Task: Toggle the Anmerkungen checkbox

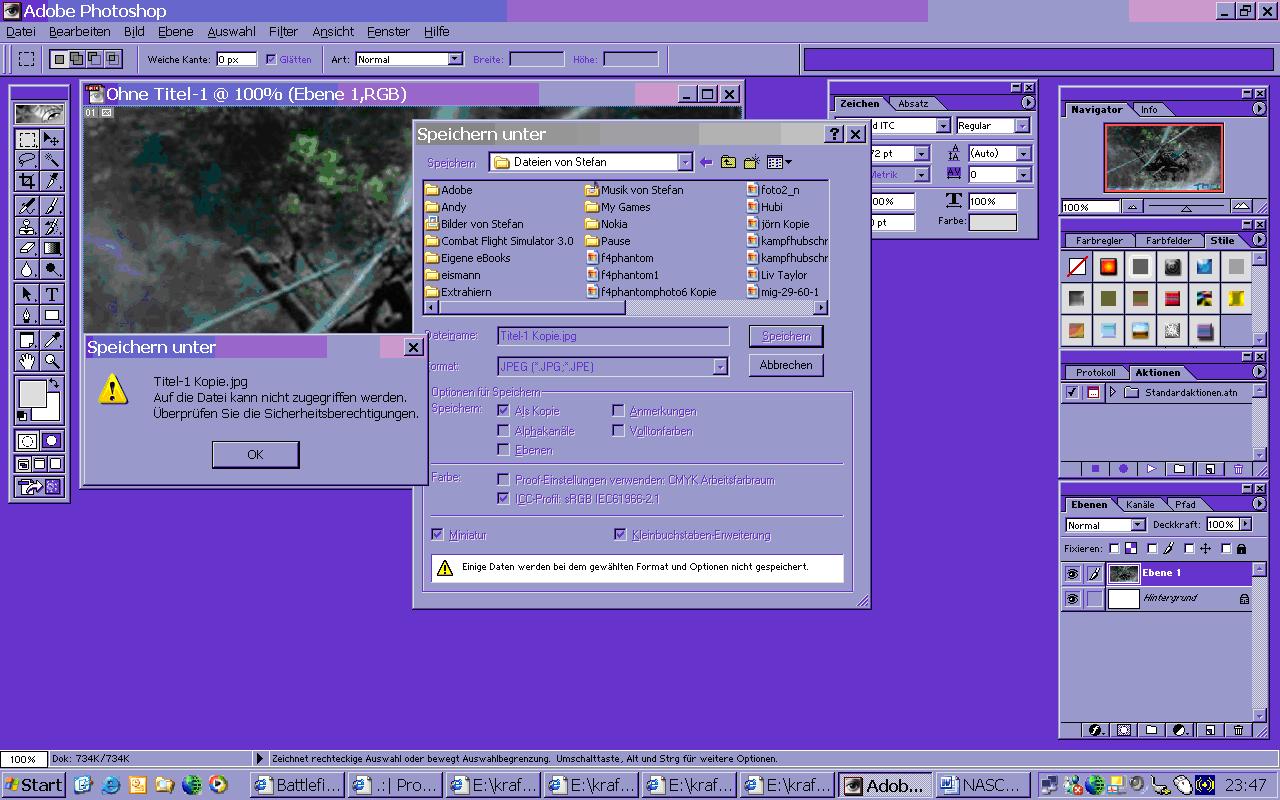Action: (x=618, y=411)
